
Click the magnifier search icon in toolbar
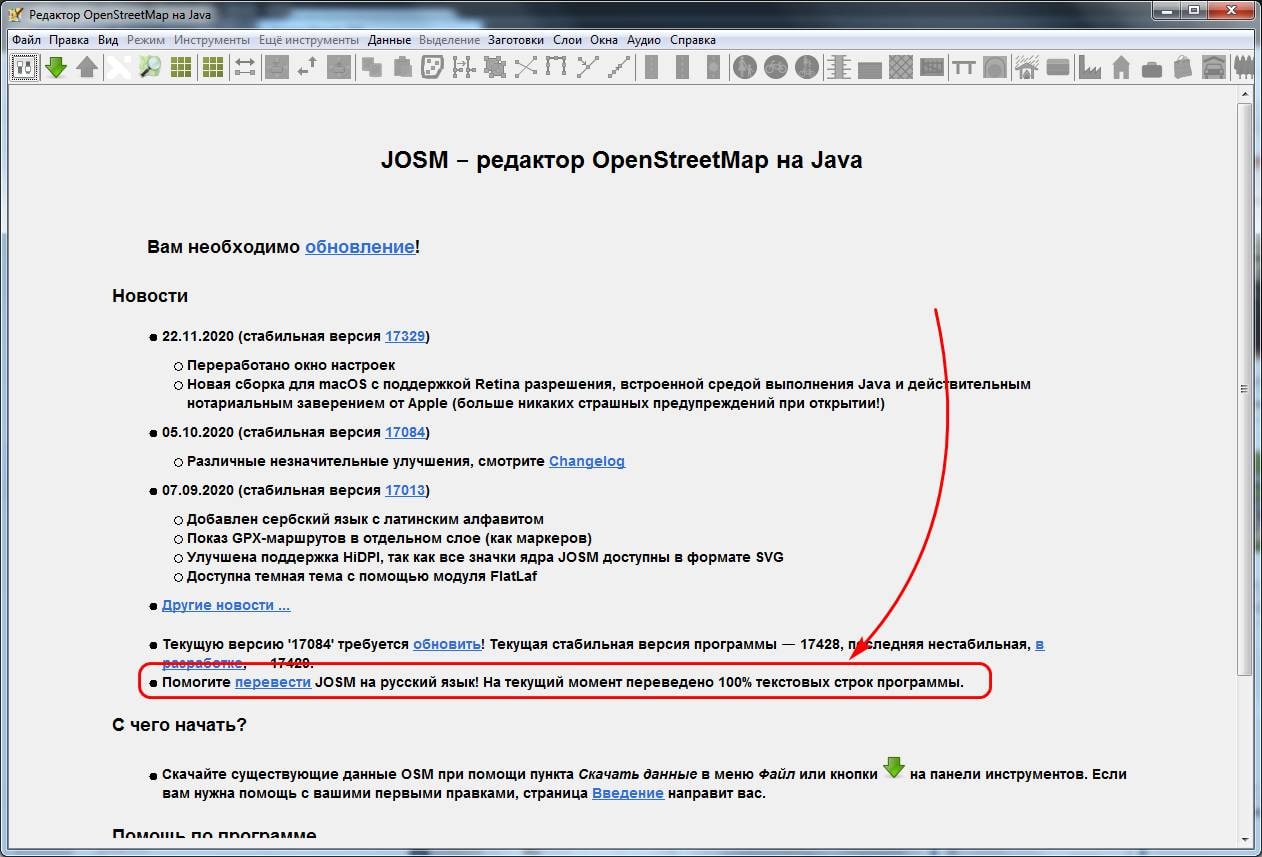pyautogui.click(x=150, y=67)
